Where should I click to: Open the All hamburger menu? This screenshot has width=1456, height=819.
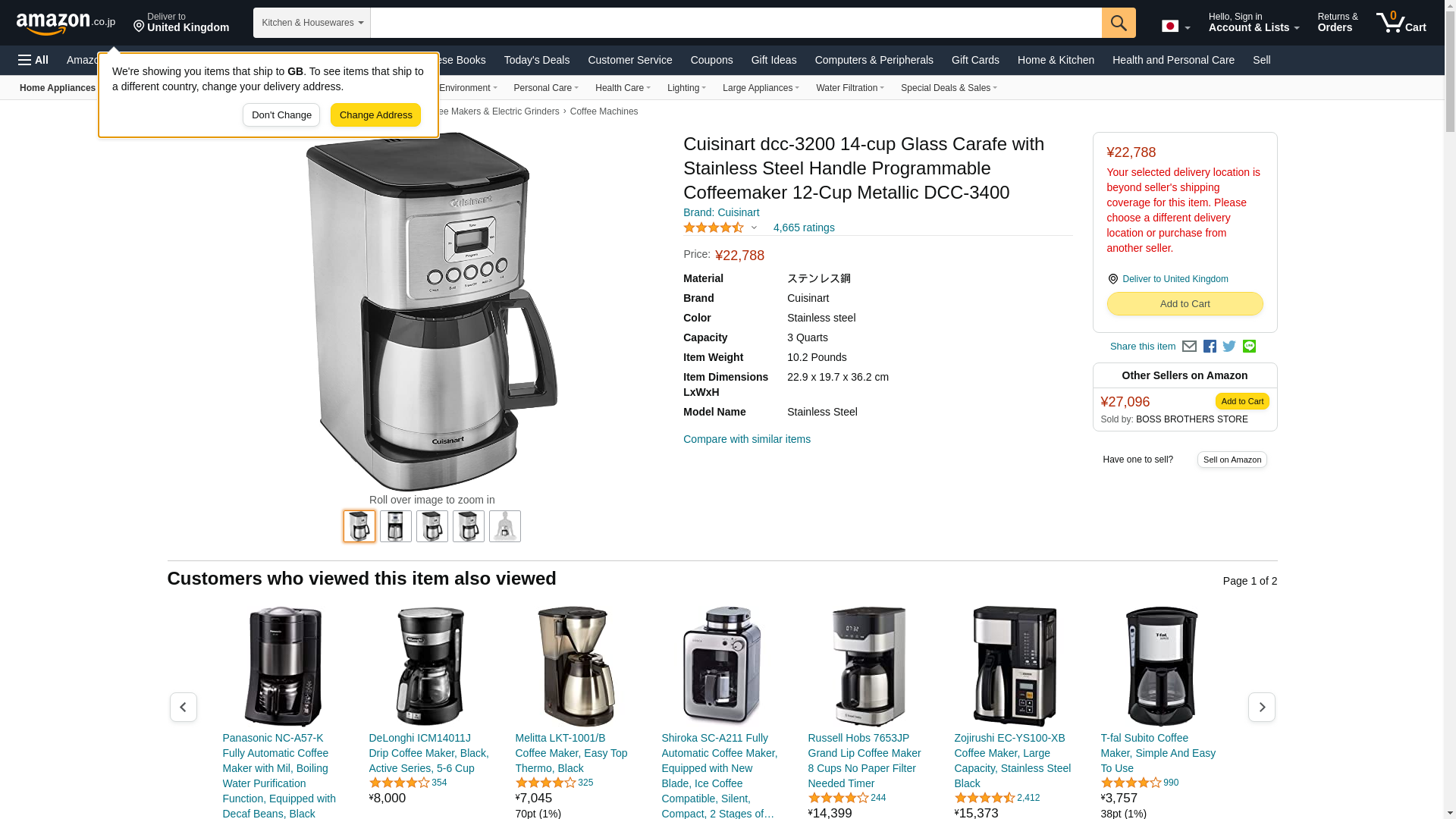coord(33,60)
